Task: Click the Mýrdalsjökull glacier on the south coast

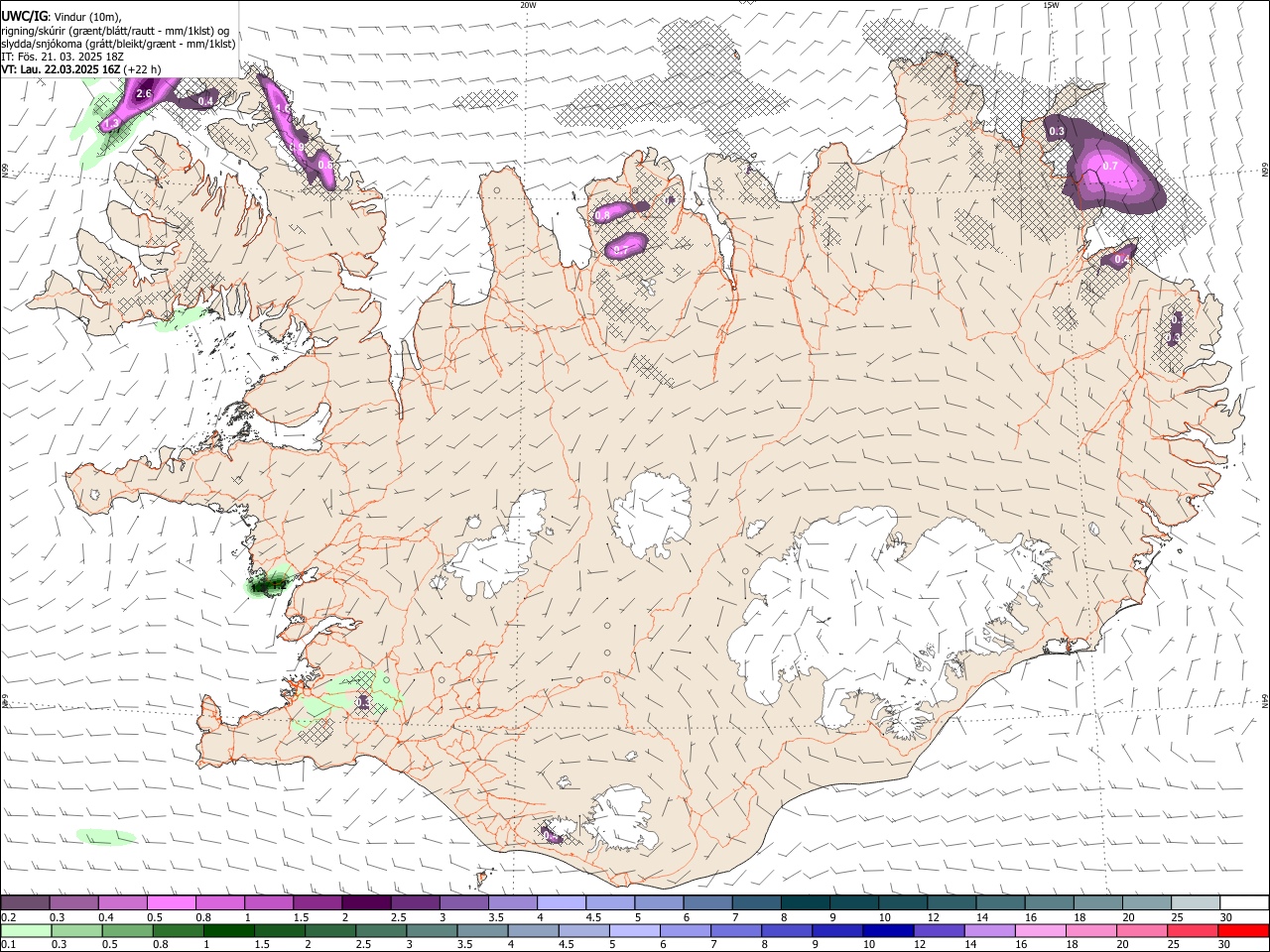Action: pos(621,819)
